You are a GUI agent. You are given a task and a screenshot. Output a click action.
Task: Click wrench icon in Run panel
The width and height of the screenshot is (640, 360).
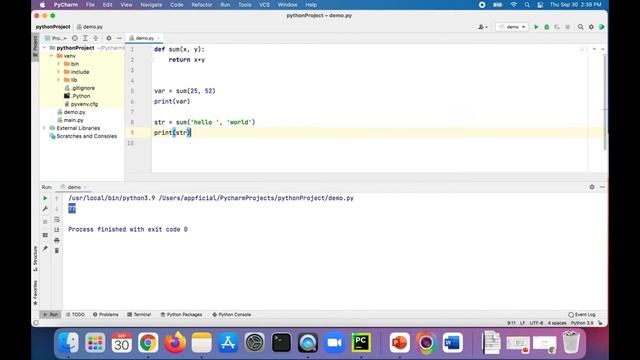click(45, 209)
